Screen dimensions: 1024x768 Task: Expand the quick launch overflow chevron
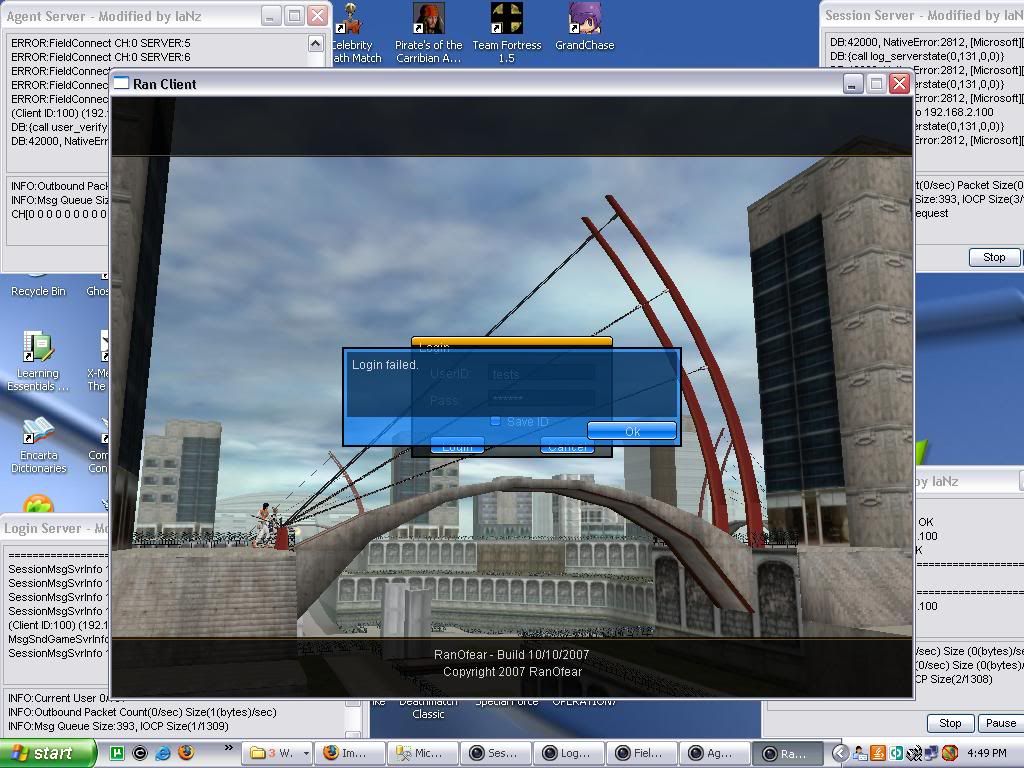(x=228, y=748)
